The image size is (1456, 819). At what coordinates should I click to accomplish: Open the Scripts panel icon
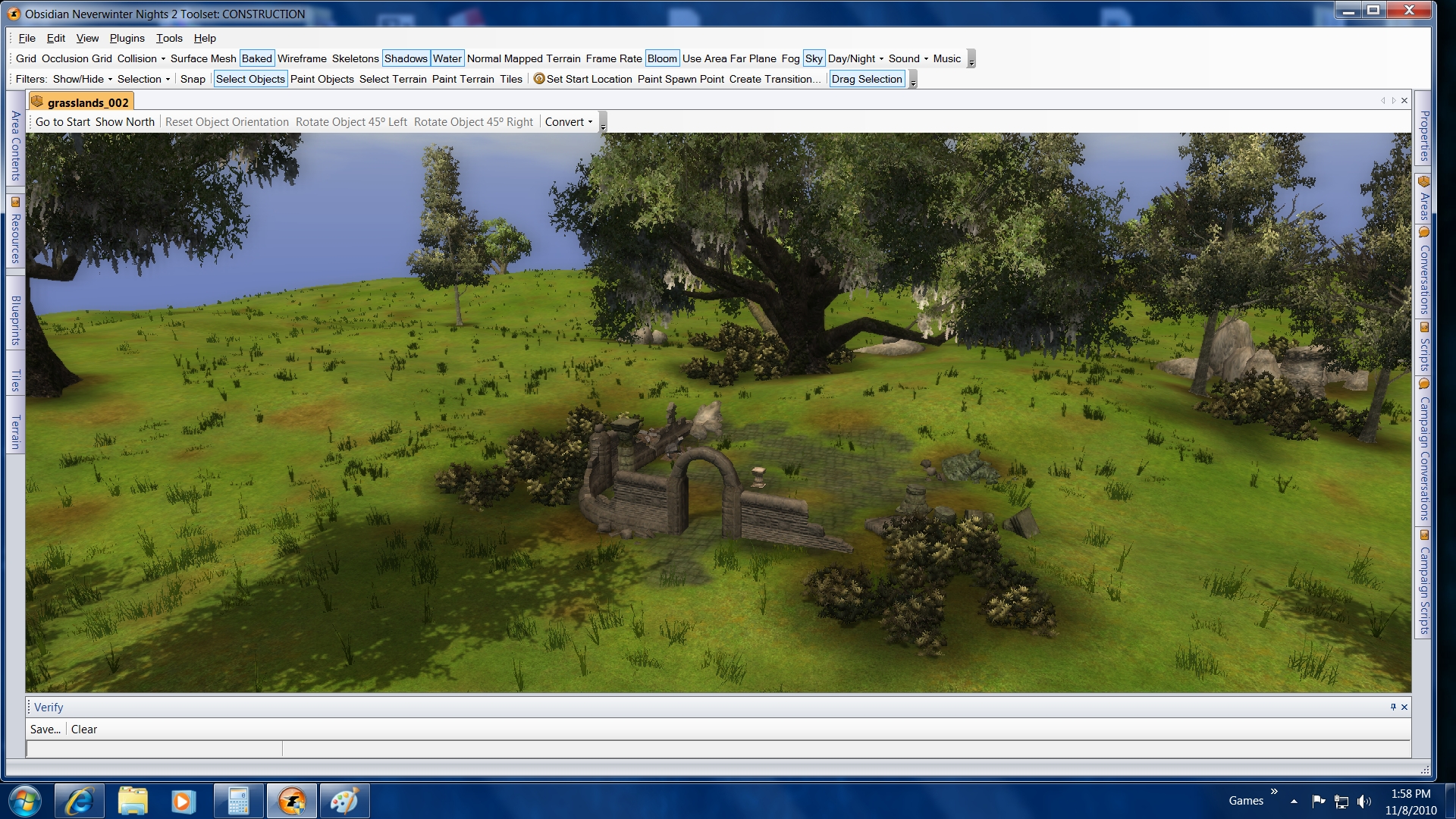point(1423,328)
